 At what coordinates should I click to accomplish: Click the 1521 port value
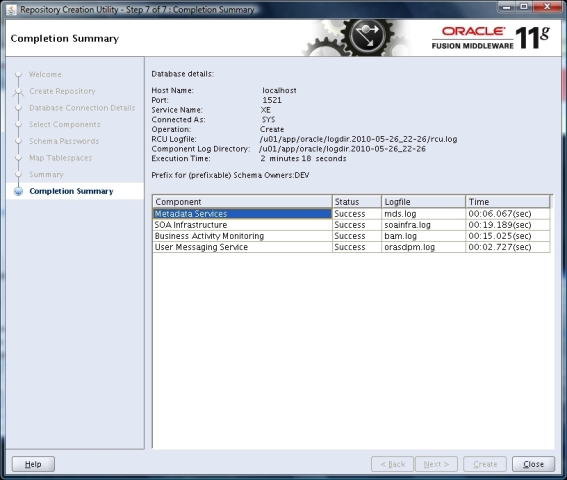pyautogui.click(x=272, y=100)
